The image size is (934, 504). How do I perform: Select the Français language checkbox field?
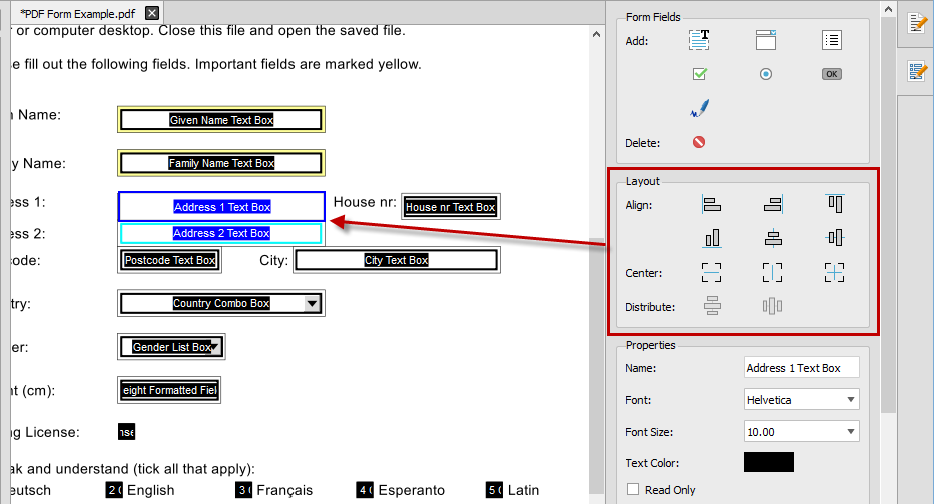click(x=243, y=490)
